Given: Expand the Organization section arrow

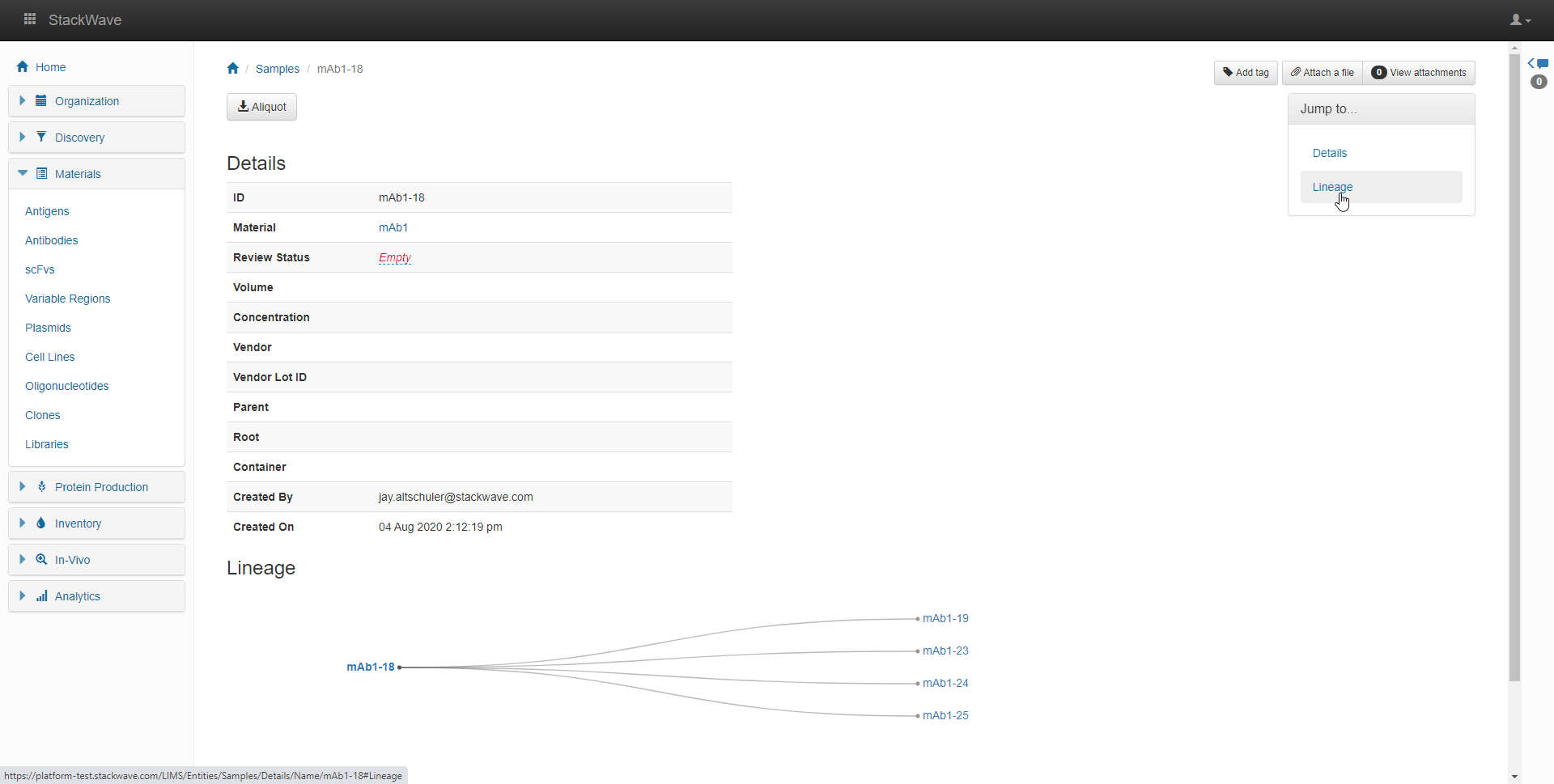Looking at the screenshot, I should (x=23, y=101).
